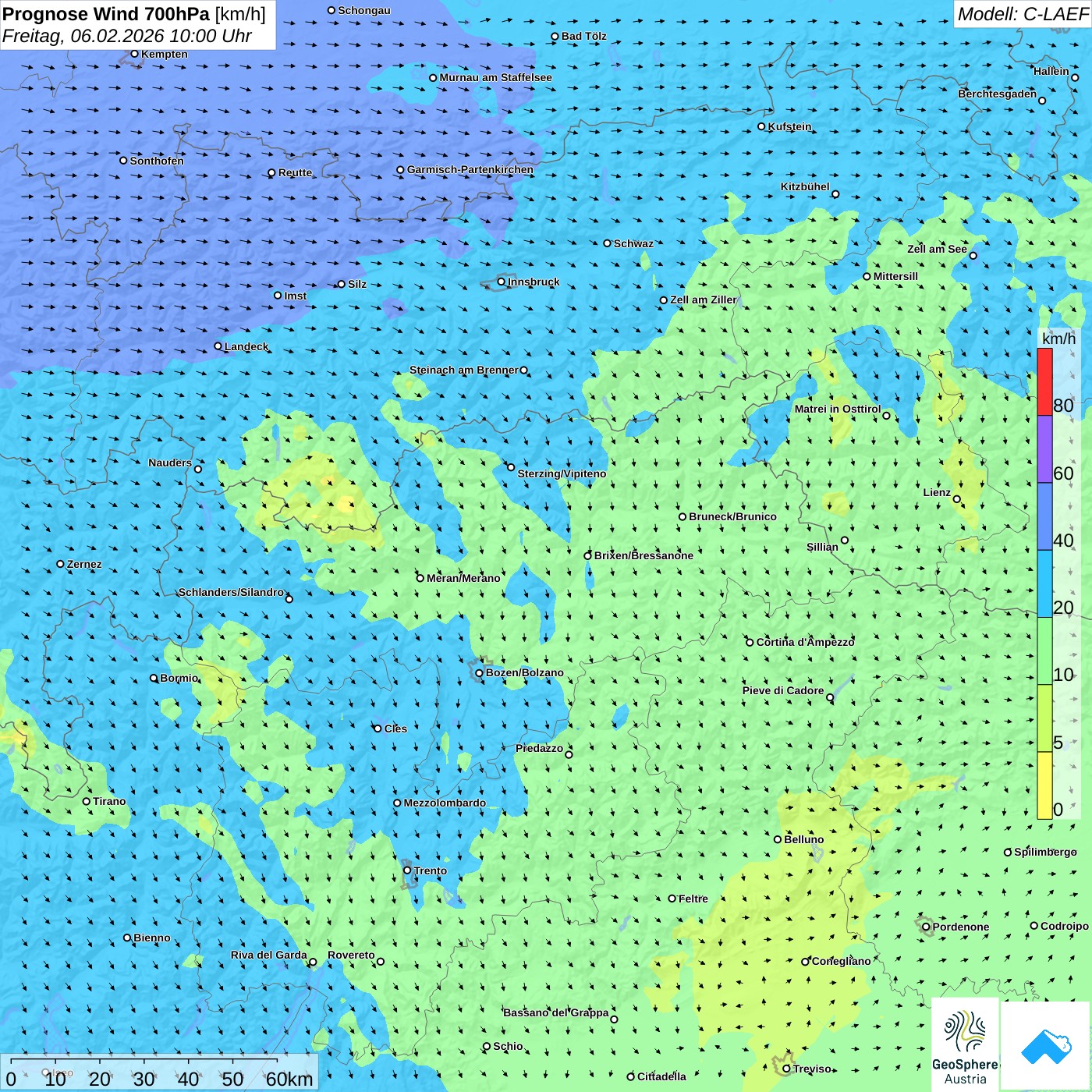Click the 'Sonthofen' label

157,161
